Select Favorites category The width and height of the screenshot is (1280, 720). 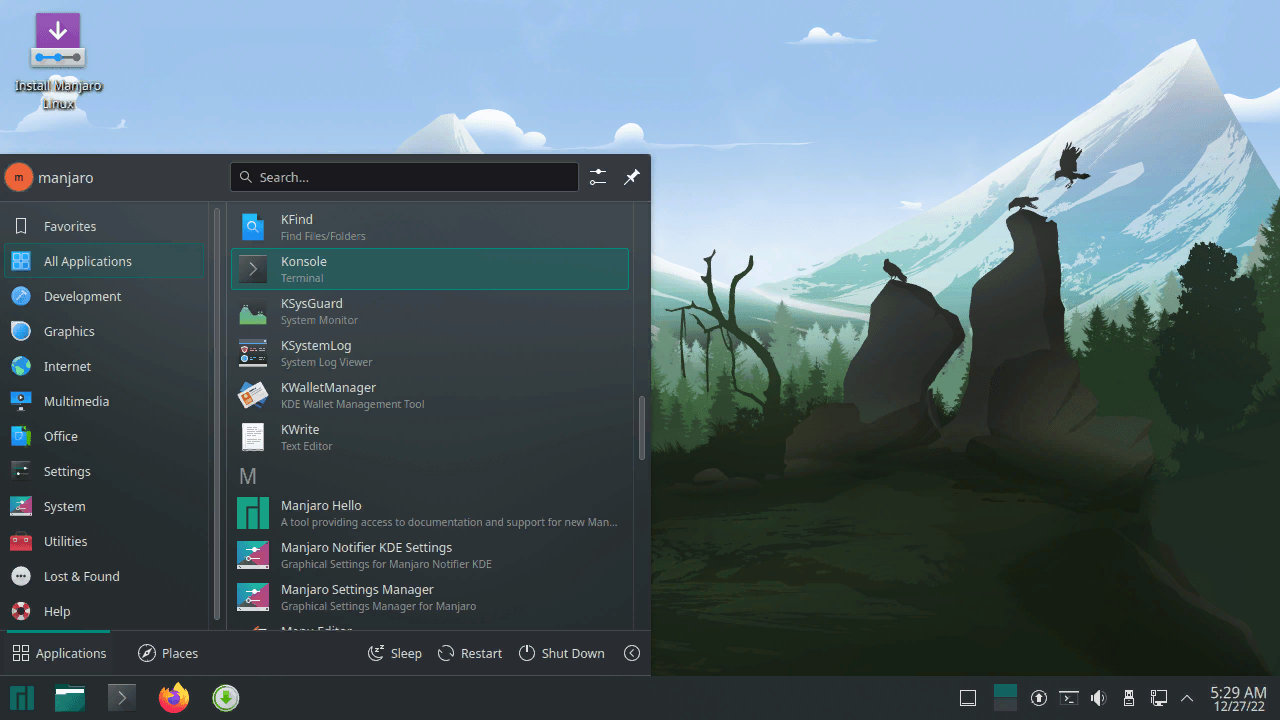point(104,226)
